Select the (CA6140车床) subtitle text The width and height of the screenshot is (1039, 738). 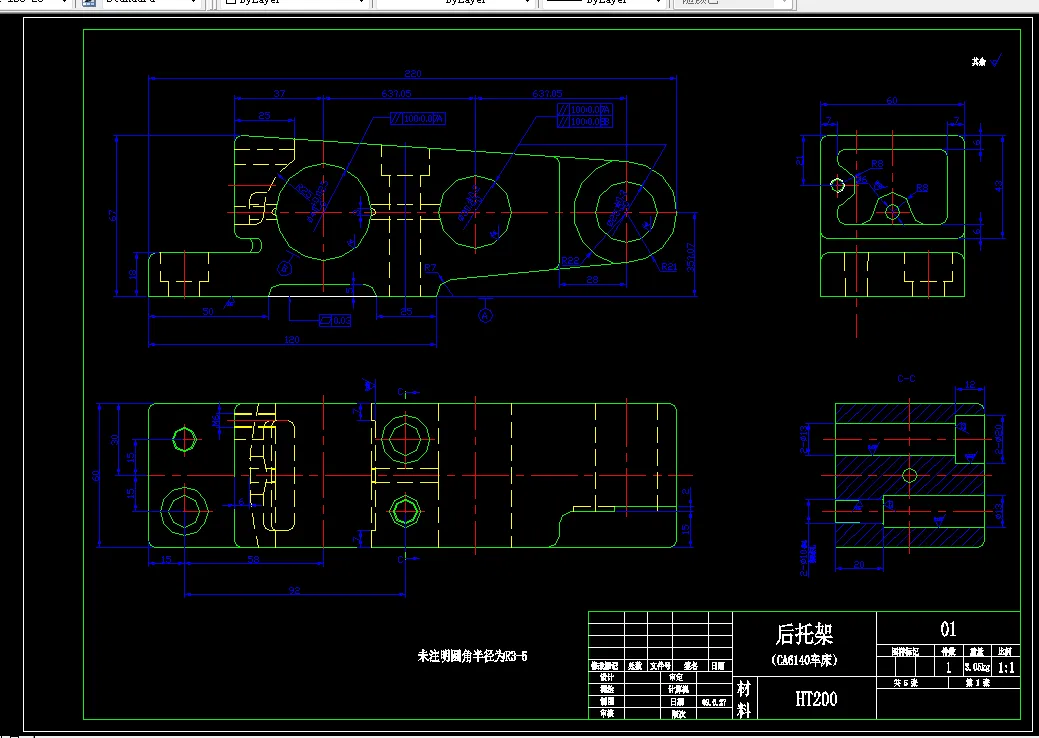click(804, 660)
